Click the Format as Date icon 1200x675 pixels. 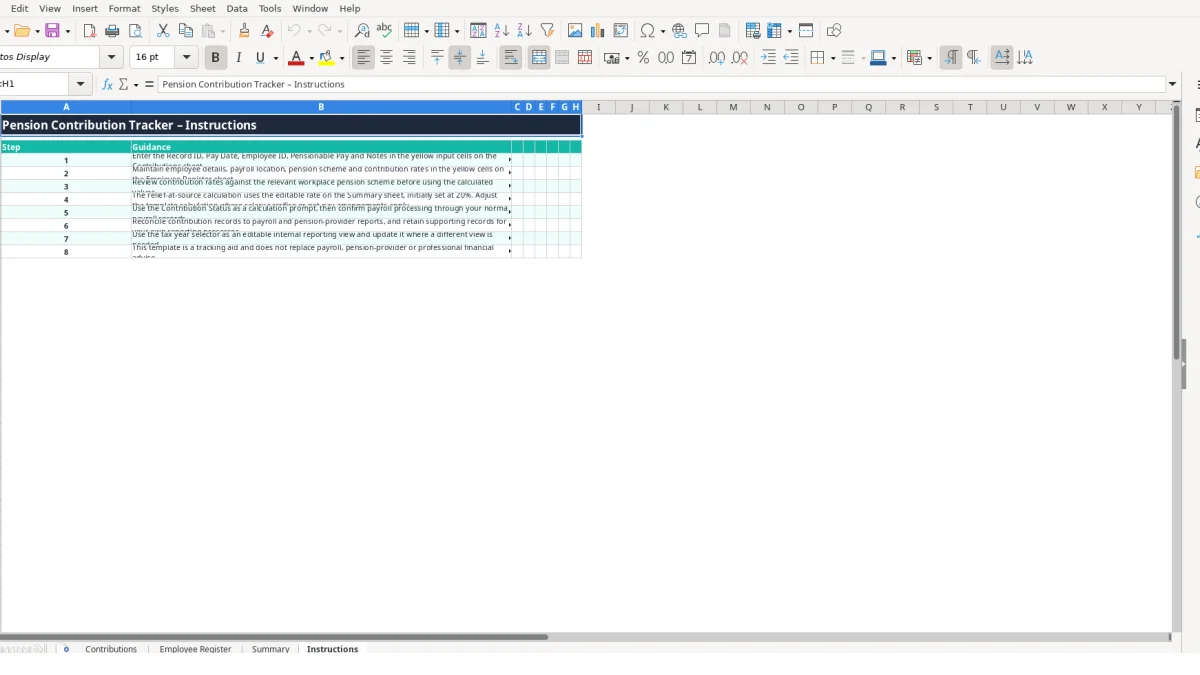click(689, 58)
